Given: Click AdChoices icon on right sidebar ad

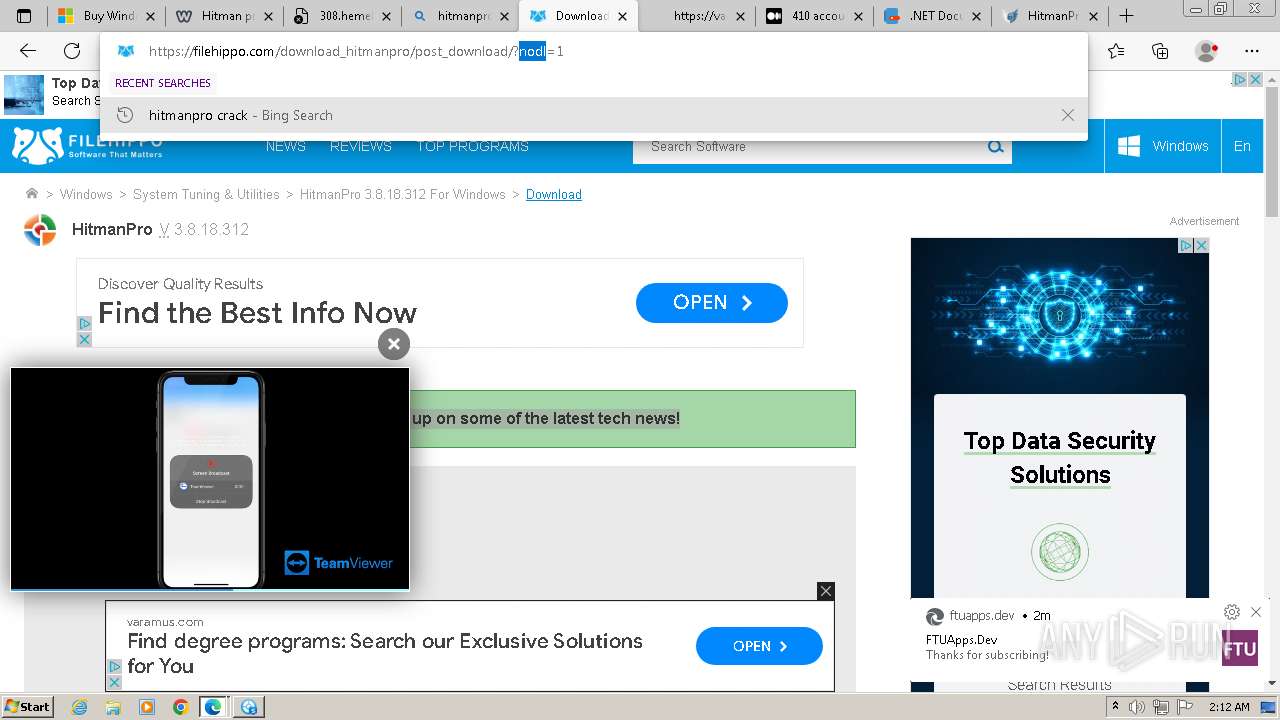Looking at the screenshot, I should 1186,245.
